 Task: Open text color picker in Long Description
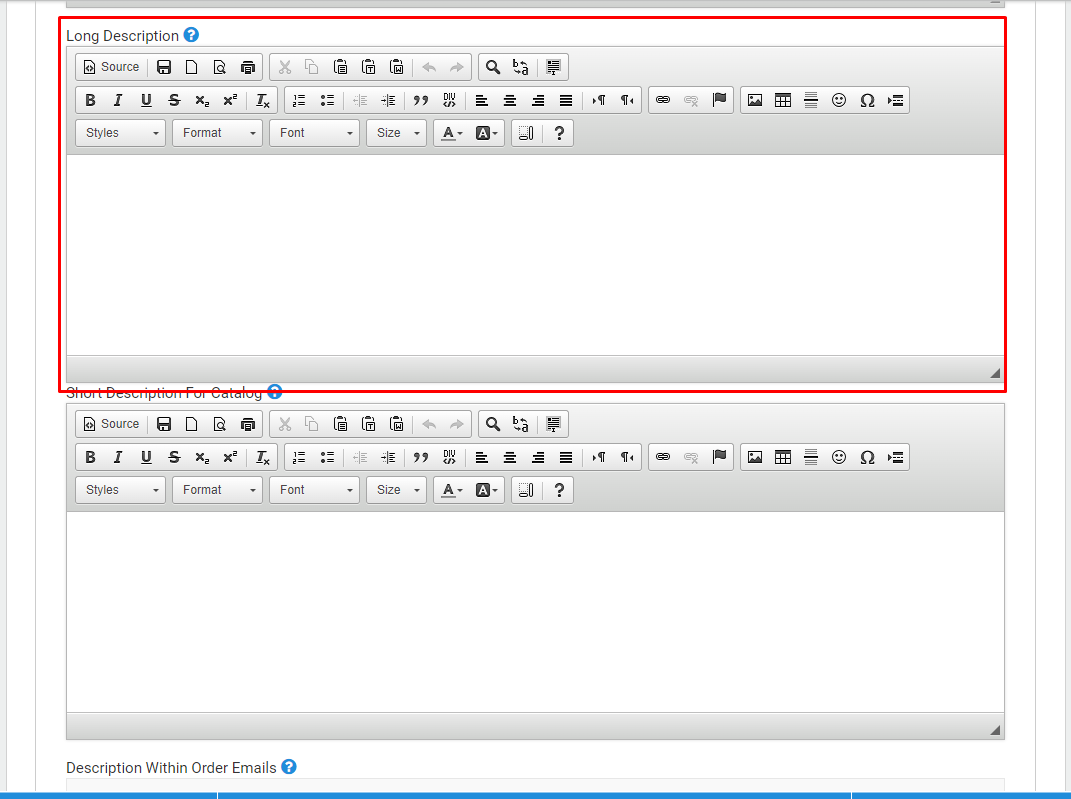pos(451,133)
